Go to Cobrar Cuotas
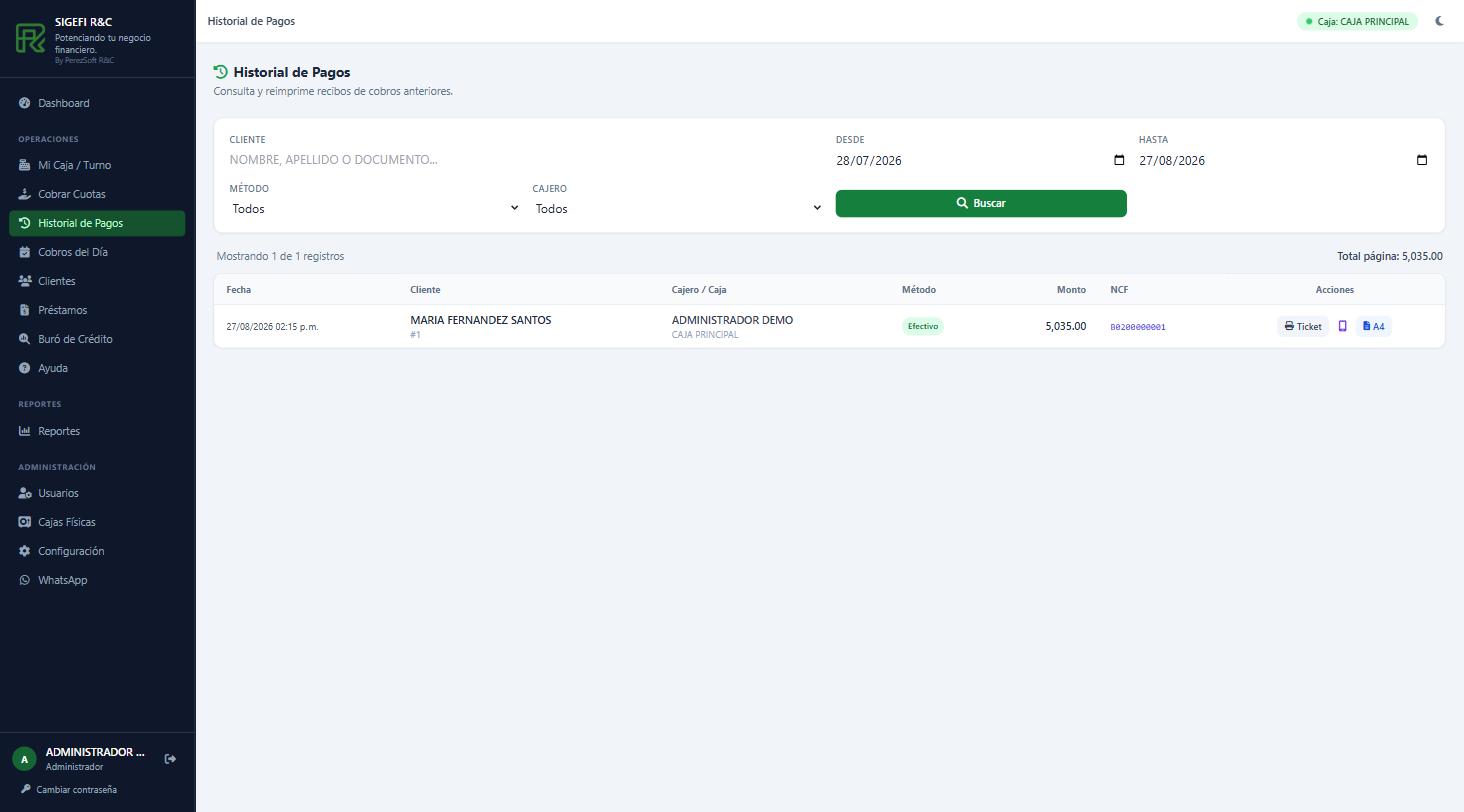The height and width of the screenshot is (812, 1464). click(x=97, y=194)
